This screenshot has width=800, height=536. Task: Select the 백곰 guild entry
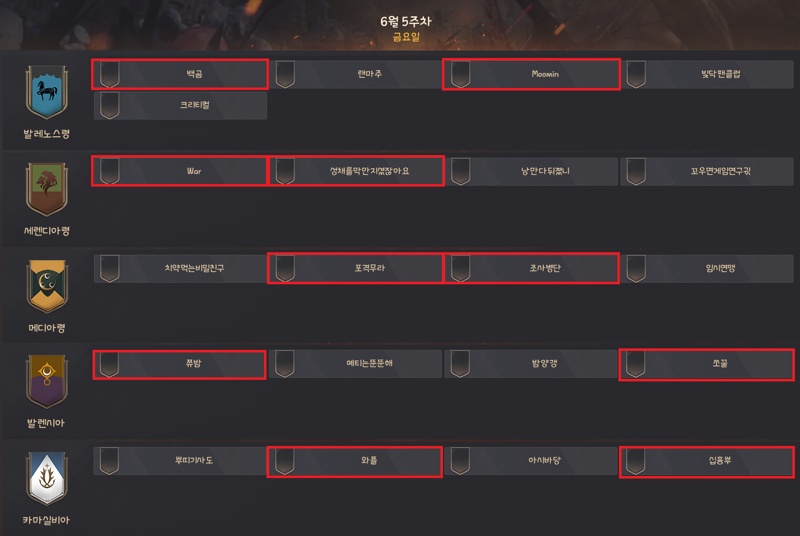coord(180,74)
